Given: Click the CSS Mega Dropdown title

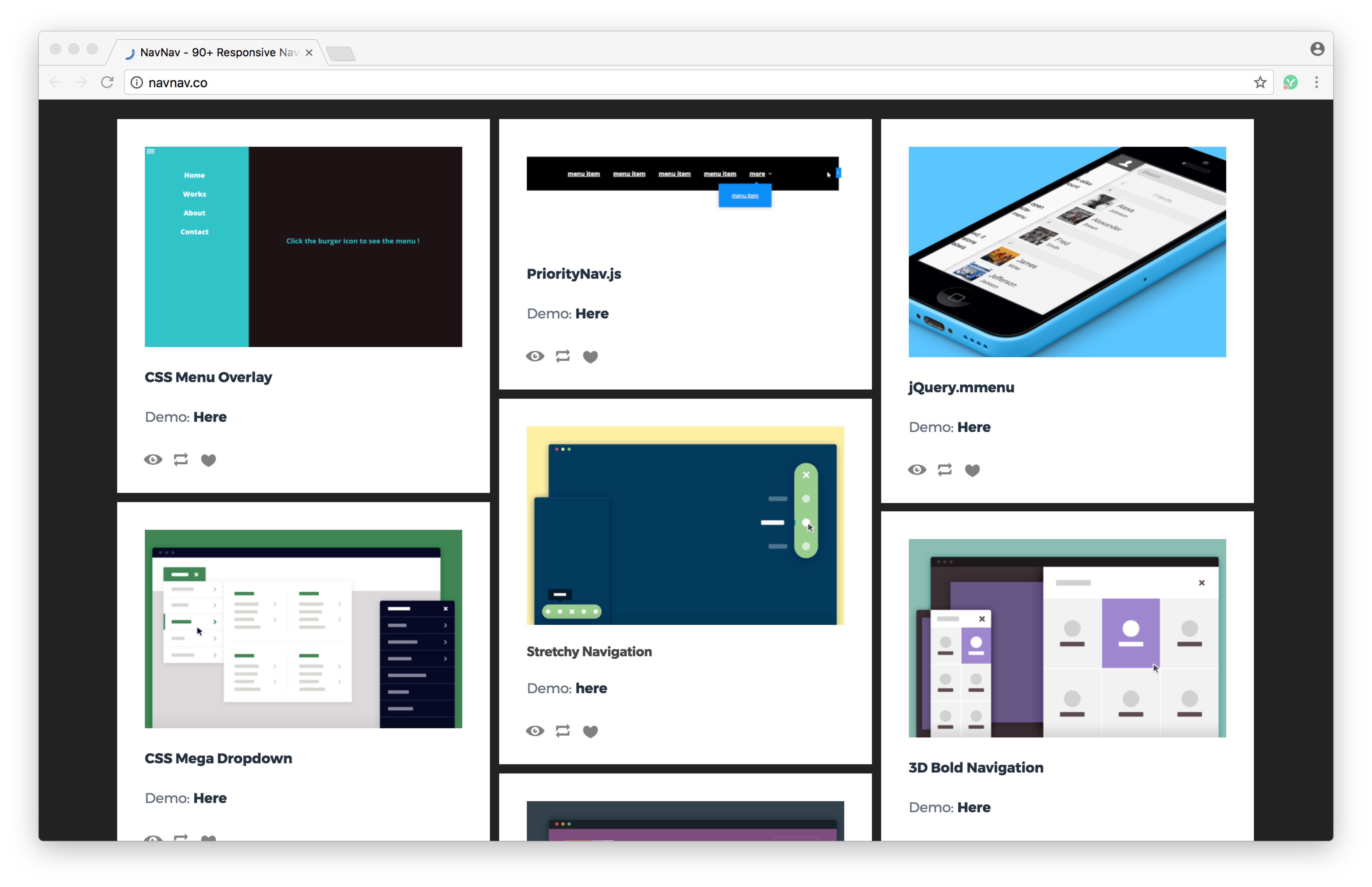Looking at the screenshot, I should (x=219, y=758).
